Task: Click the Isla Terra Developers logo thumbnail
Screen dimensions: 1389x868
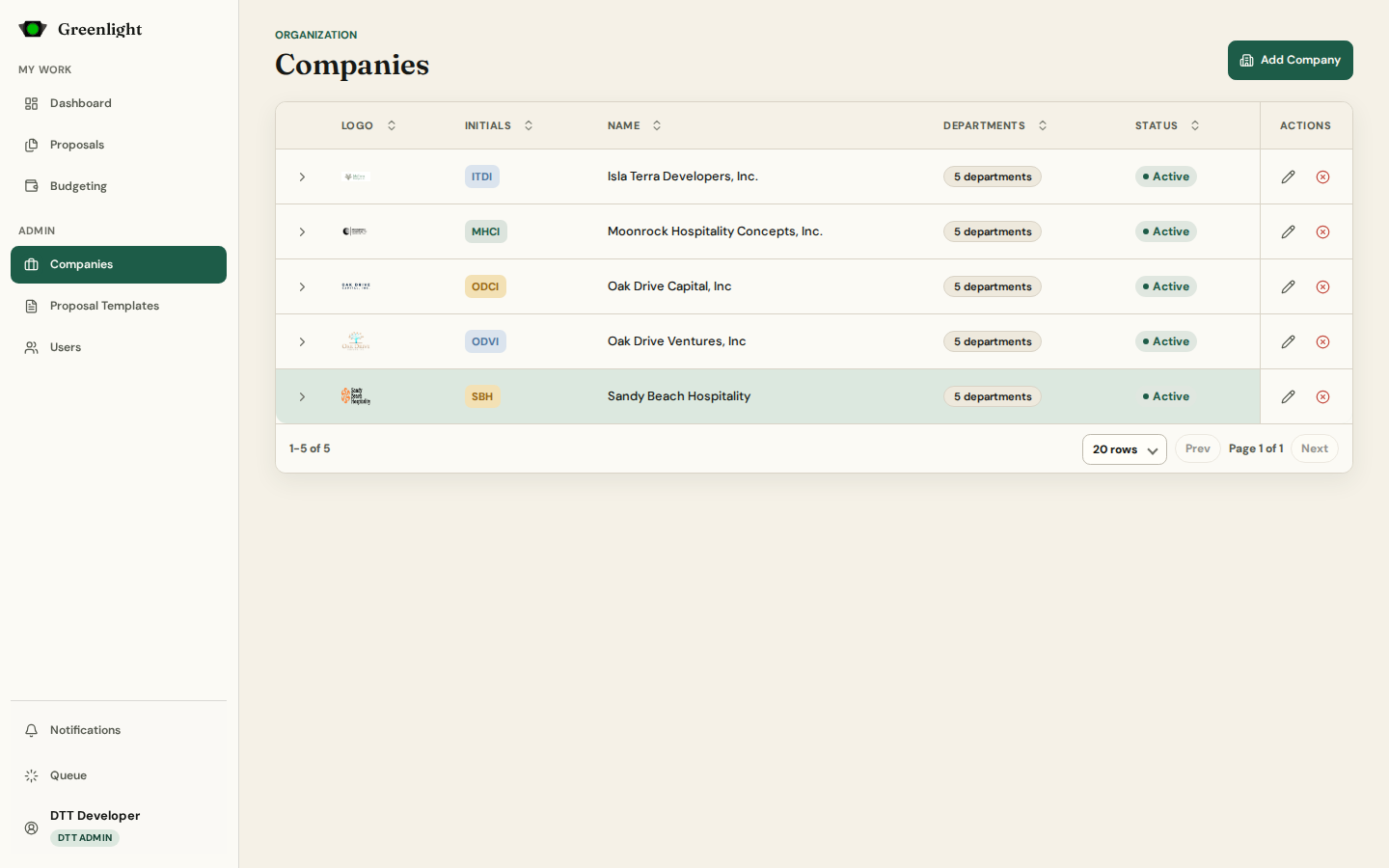Action: 356,176
